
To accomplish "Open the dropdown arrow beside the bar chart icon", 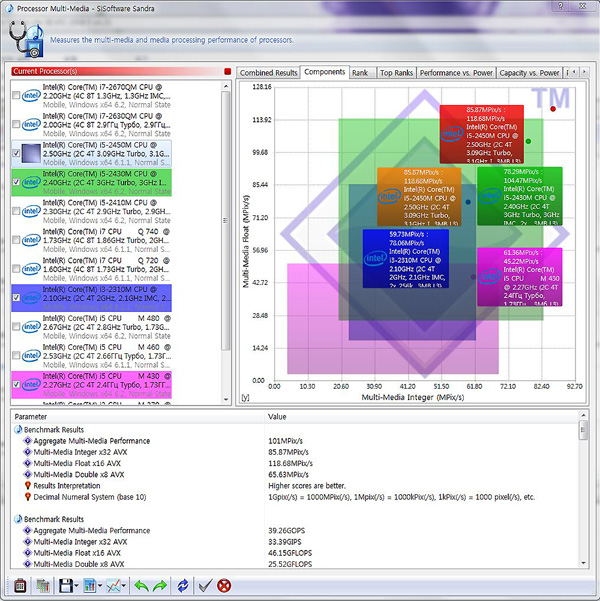I will click(x=100, y=586).
